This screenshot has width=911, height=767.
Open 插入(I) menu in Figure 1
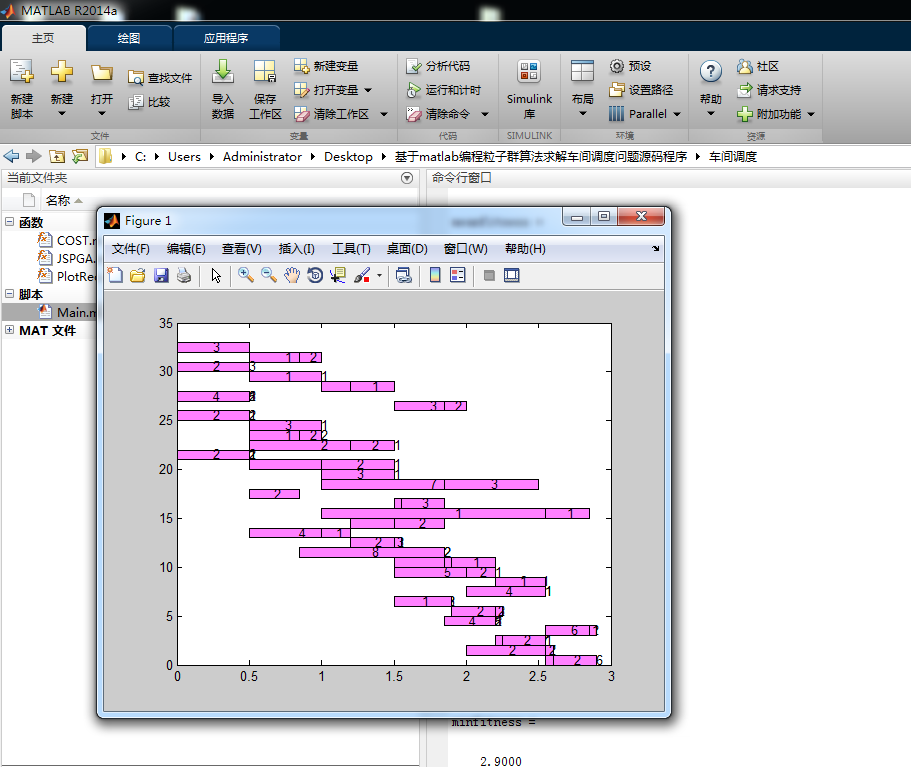(296, 249)
